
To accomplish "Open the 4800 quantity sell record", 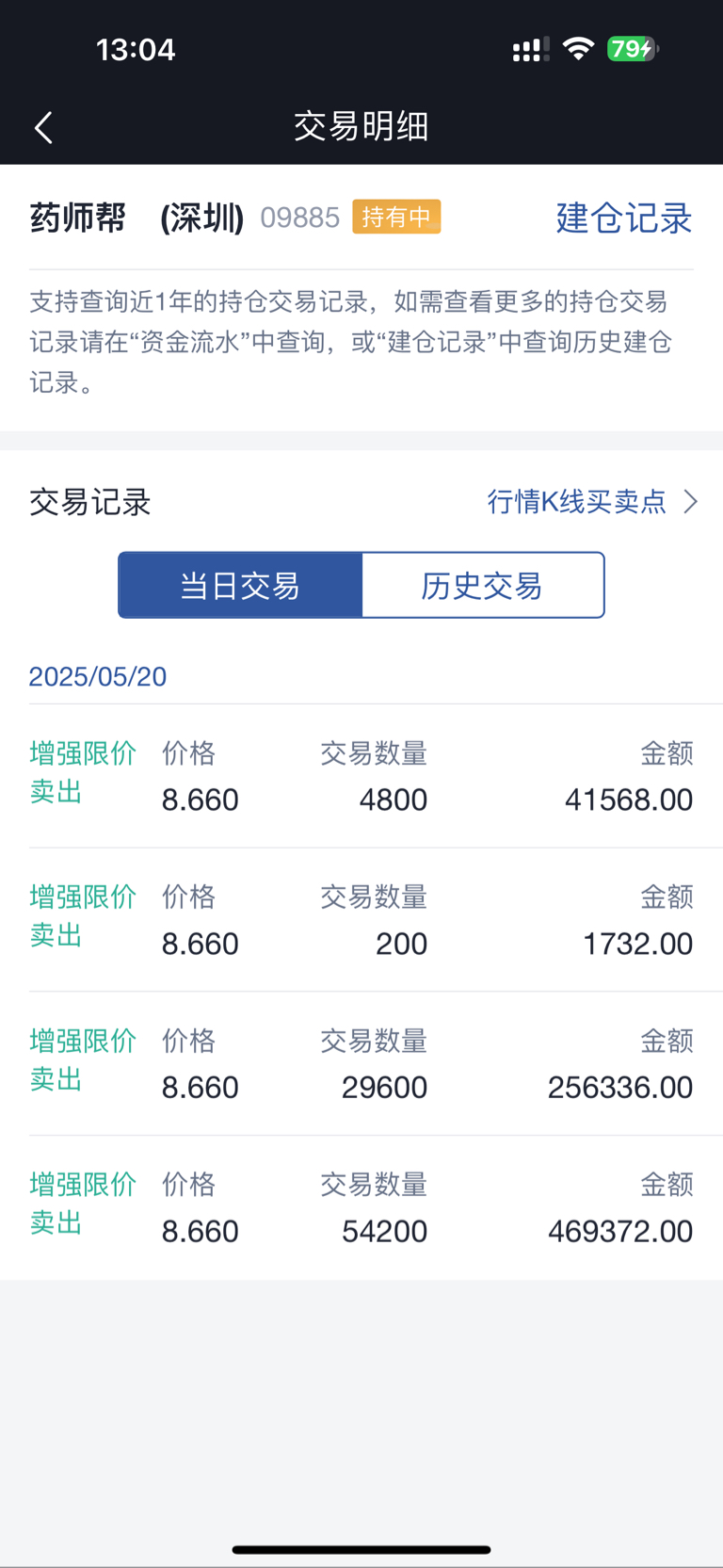I will click(x=361, y=777).
